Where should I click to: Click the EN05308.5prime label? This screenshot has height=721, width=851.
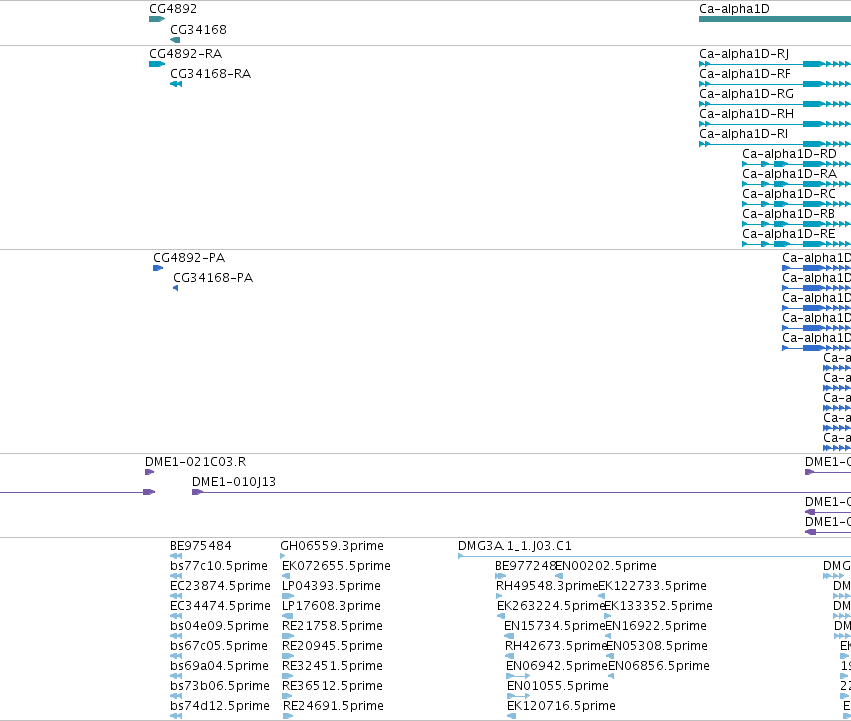[x=657, y=647]
